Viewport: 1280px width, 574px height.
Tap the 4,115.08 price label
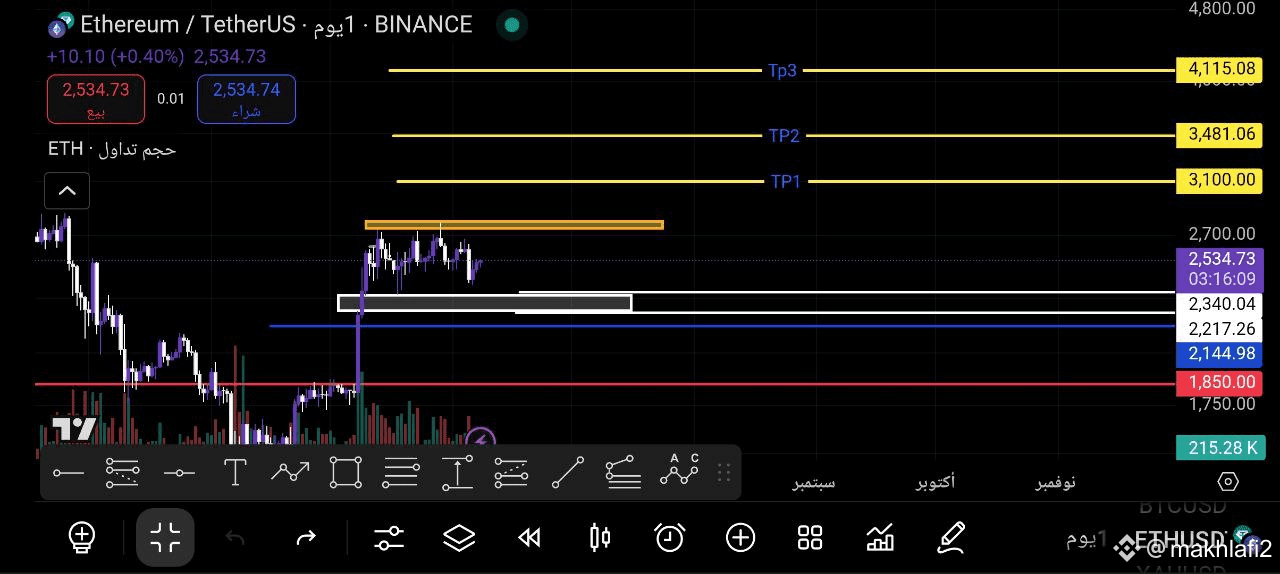1217,69
